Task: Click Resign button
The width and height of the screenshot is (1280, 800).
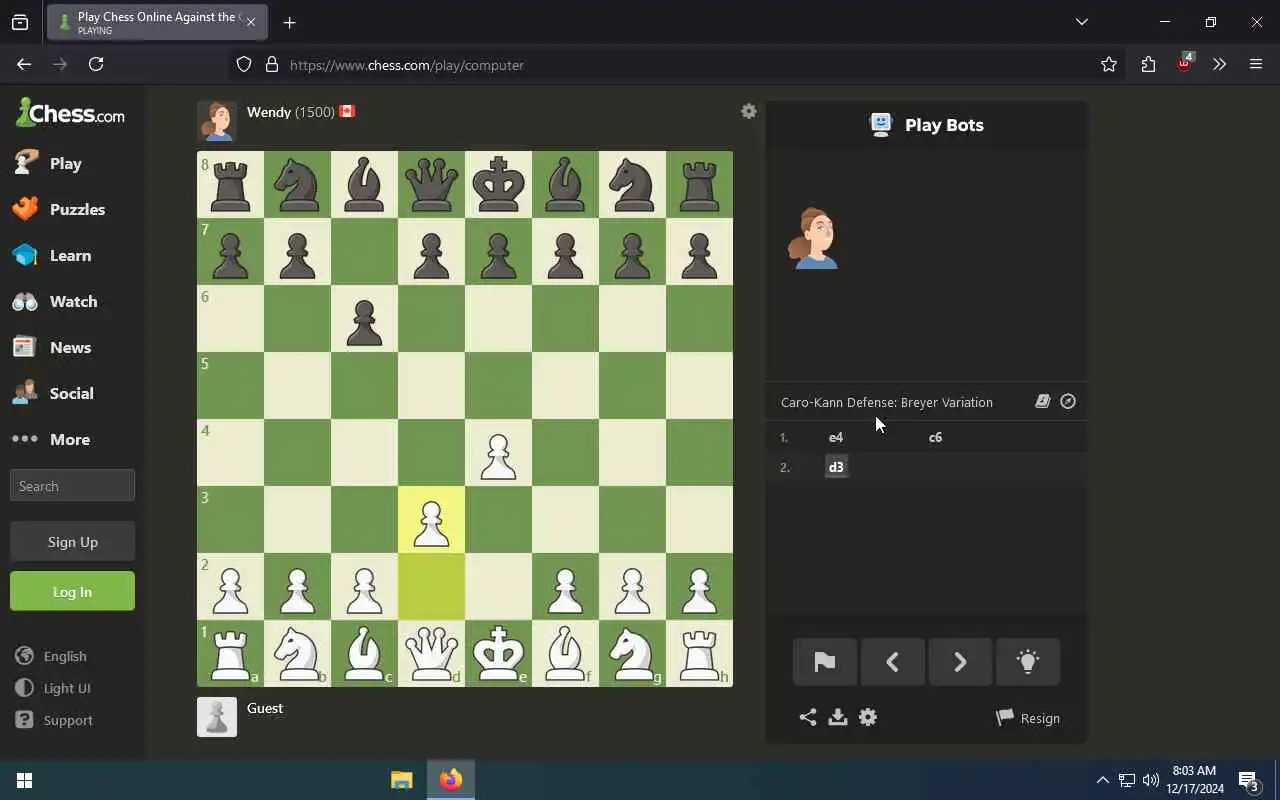Action: click(1028, 718)
